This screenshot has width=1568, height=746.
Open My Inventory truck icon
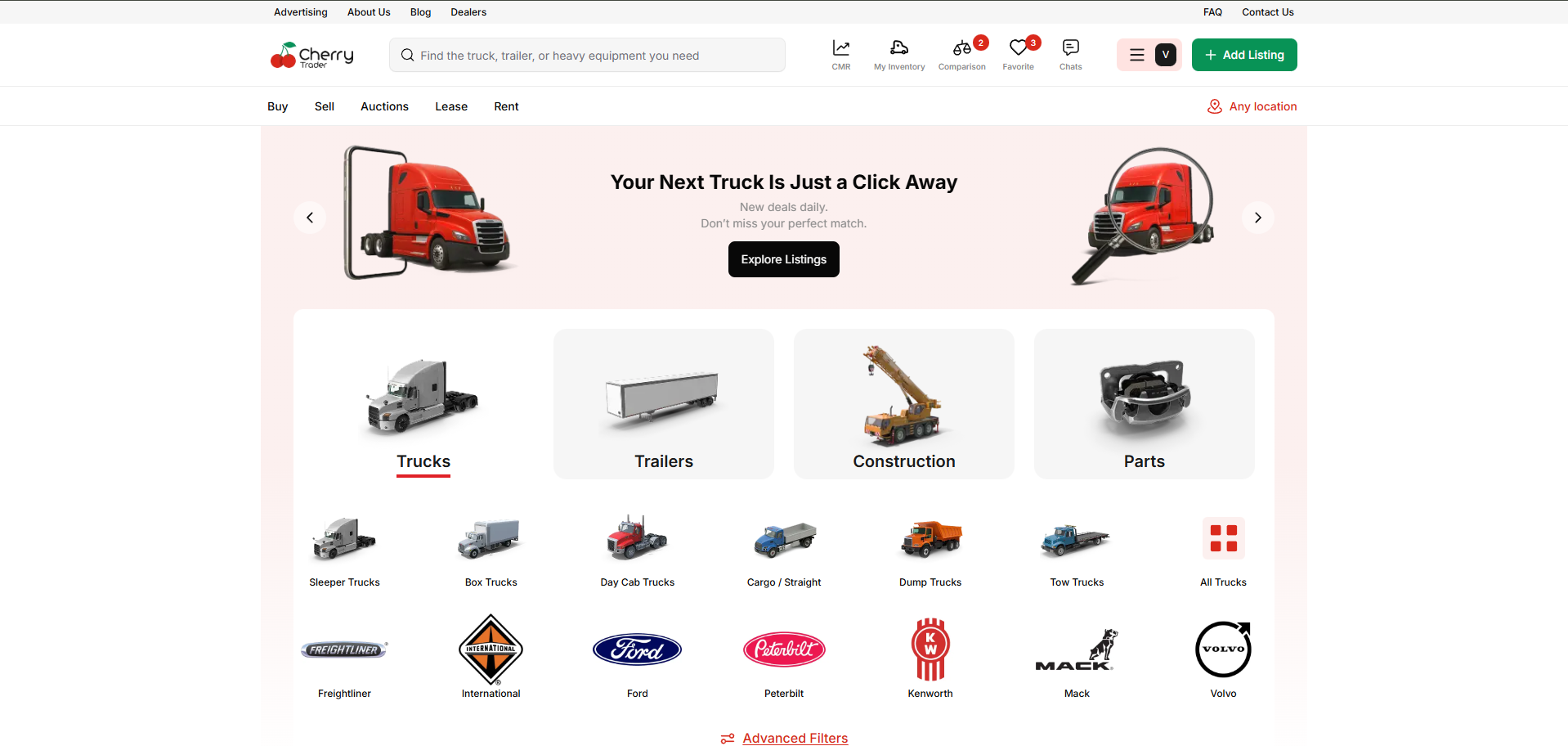898,48
